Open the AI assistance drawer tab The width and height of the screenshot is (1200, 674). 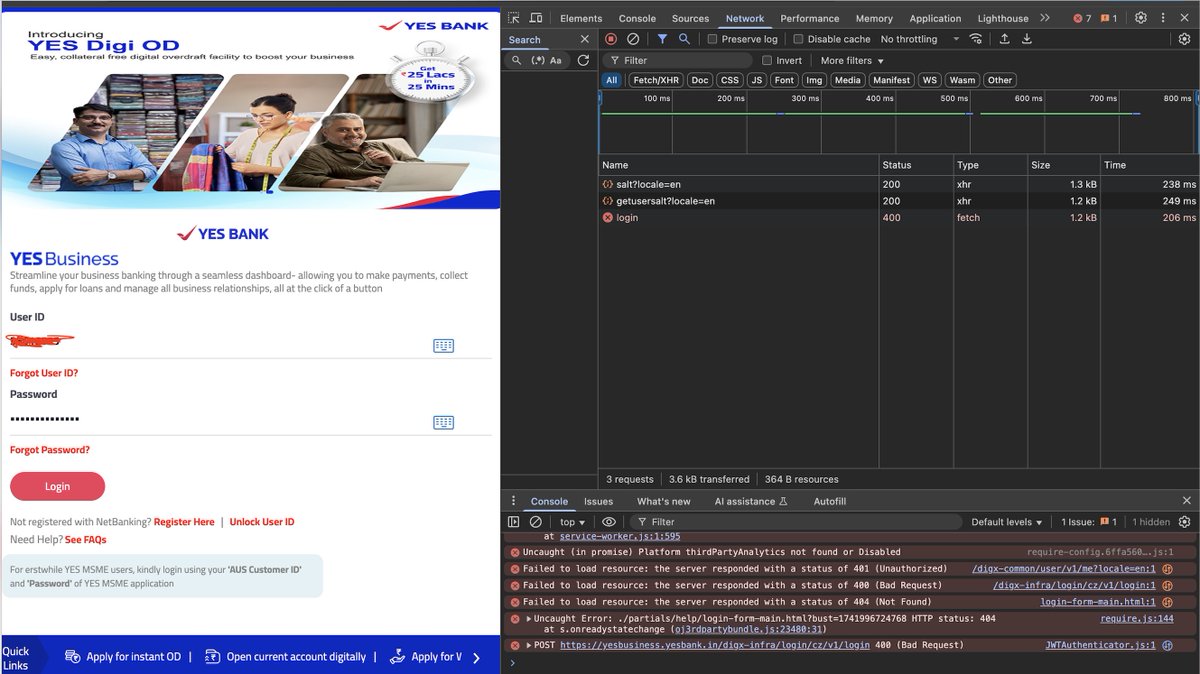(751, 501)
